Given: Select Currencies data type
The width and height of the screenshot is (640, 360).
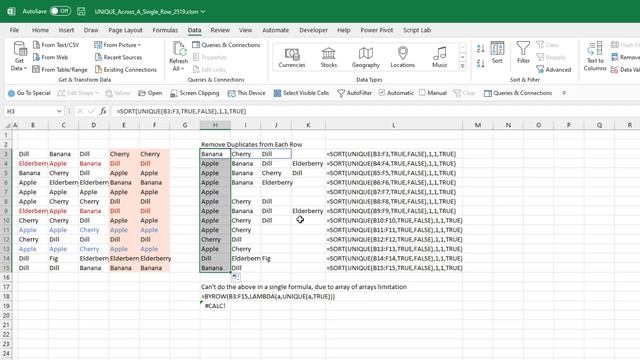Looking at the screenshot, I should [292, 57].
